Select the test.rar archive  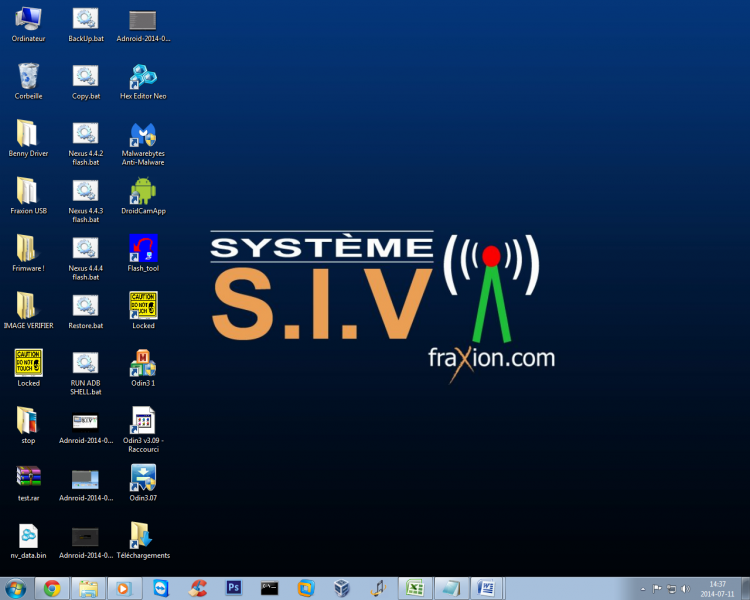click(28, 483)
